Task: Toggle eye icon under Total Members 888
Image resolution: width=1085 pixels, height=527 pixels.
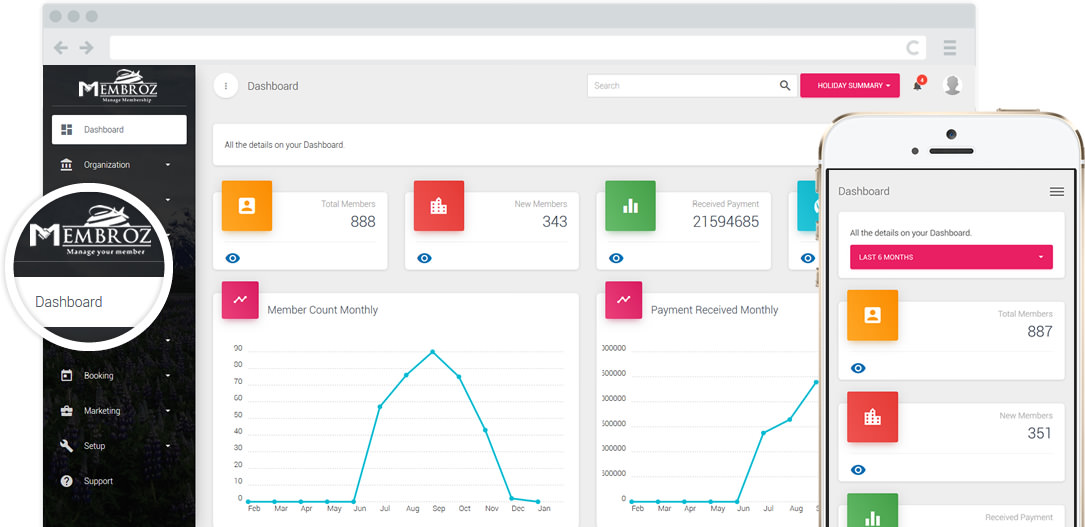Action: coord(232,258)
